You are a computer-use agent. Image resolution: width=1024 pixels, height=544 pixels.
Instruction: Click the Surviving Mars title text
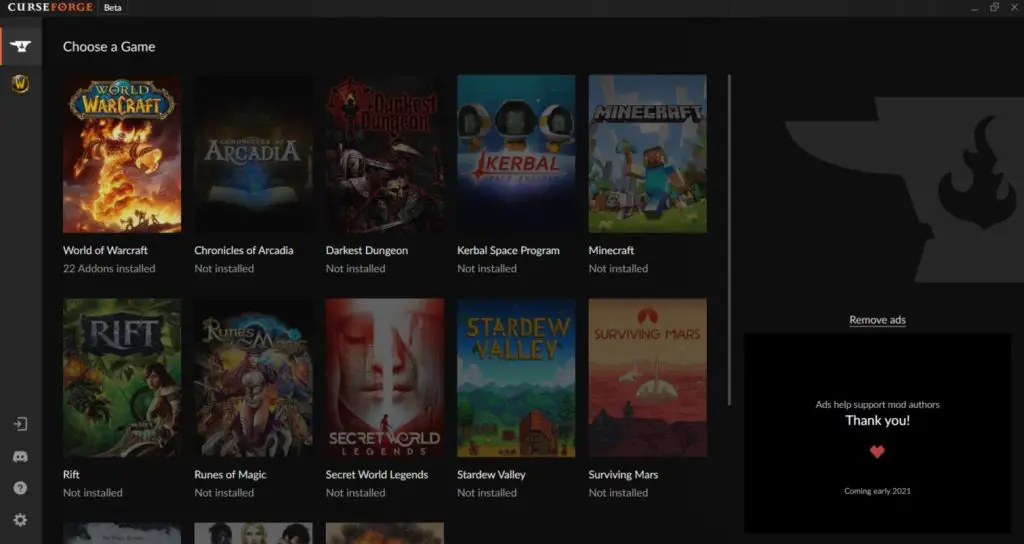tap(623, 474)
